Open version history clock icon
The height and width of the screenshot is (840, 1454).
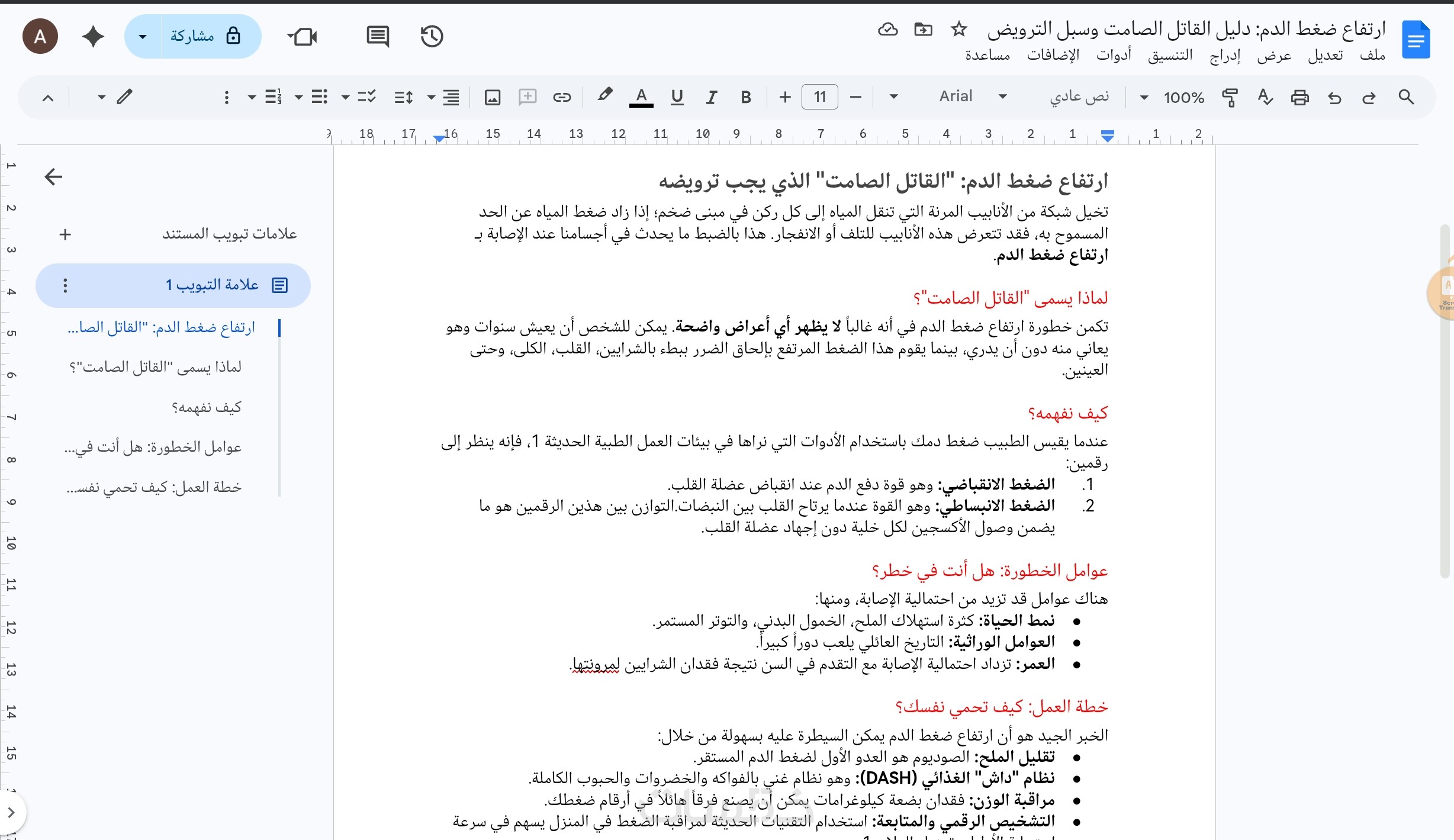point(432,37)
